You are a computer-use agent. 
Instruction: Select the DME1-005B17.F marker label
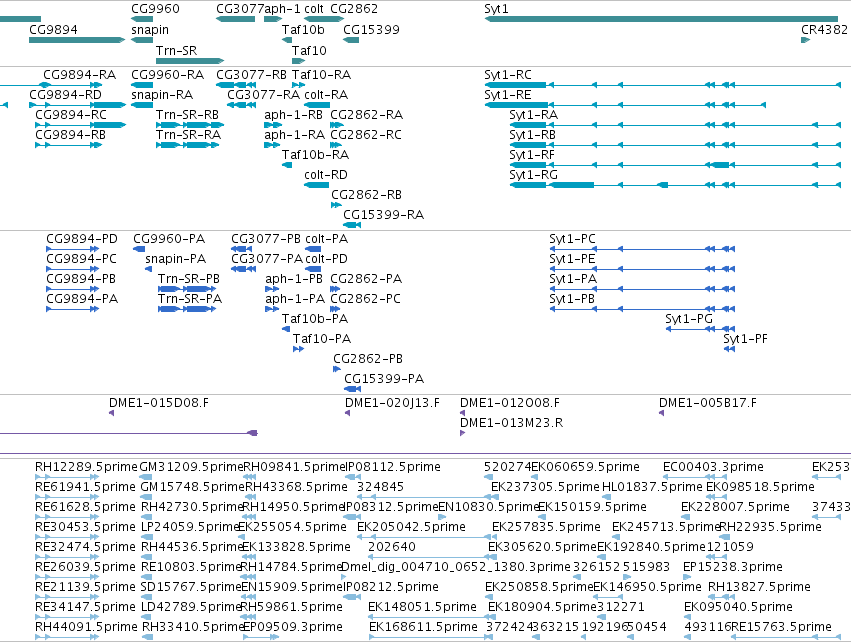(708, 403)
